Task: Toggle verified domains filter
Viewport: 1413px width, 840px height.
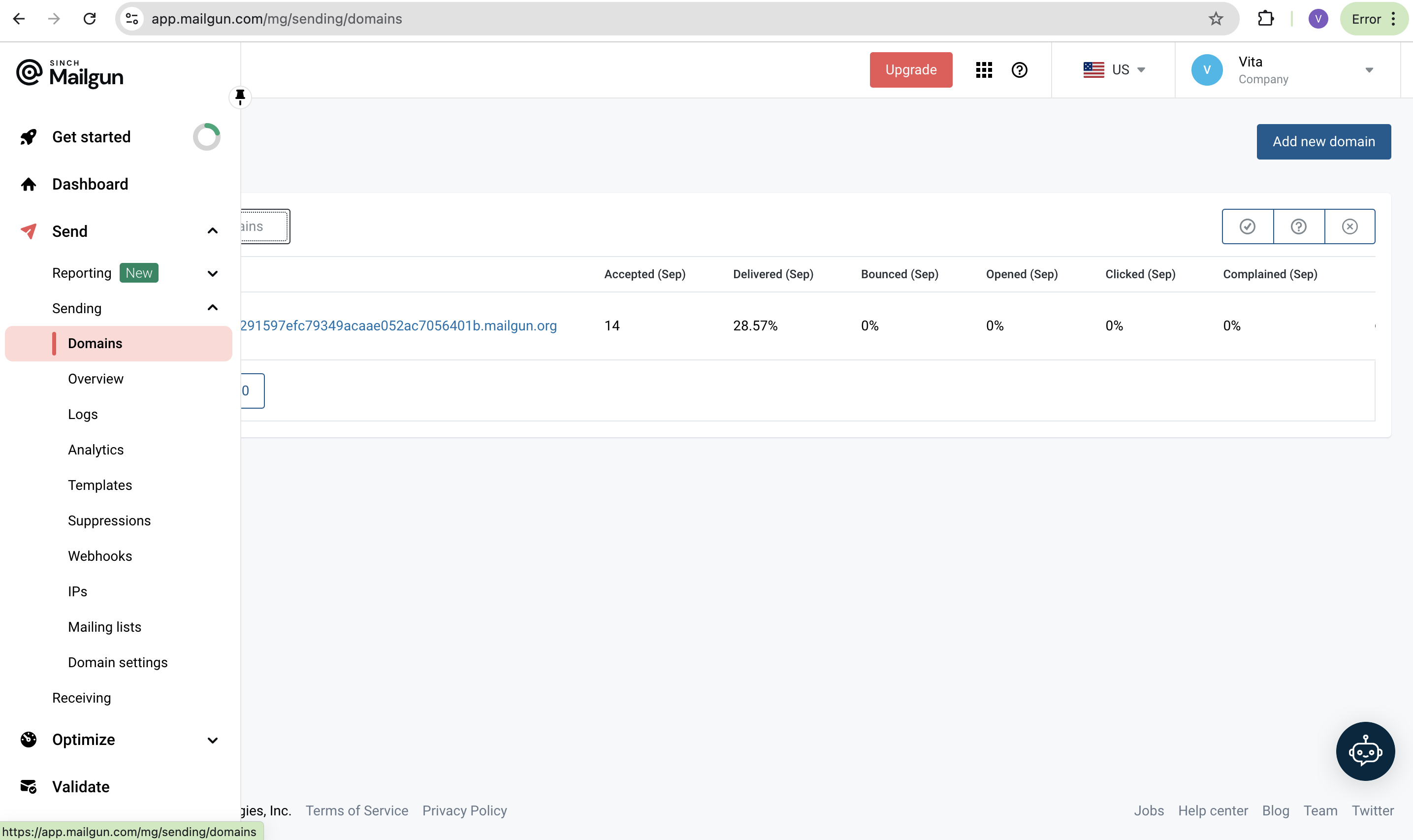Action: point(1247,226)
